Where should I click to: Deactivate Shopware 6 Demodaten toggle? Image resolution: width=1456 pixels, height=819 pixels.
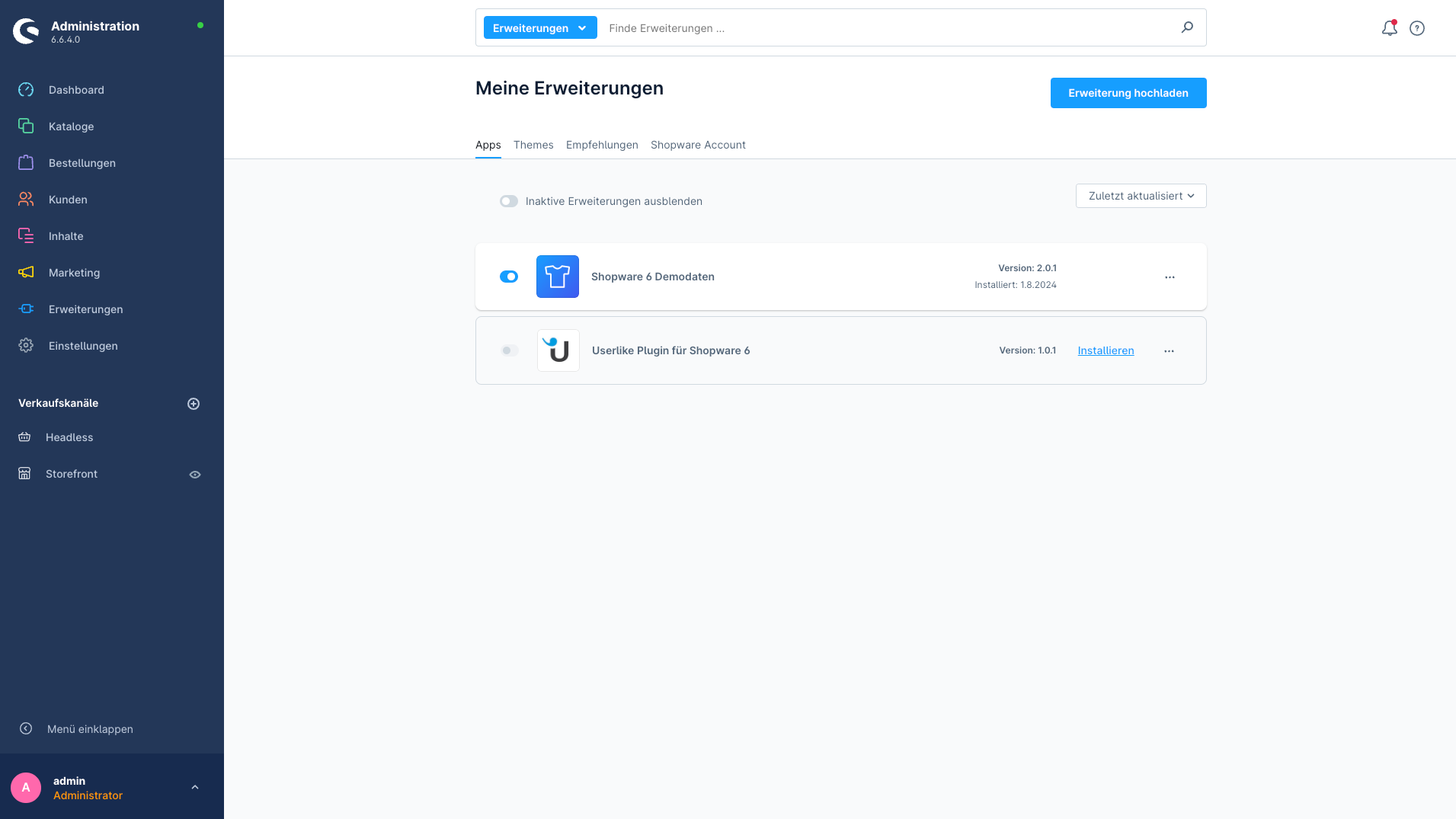[509, 277]
